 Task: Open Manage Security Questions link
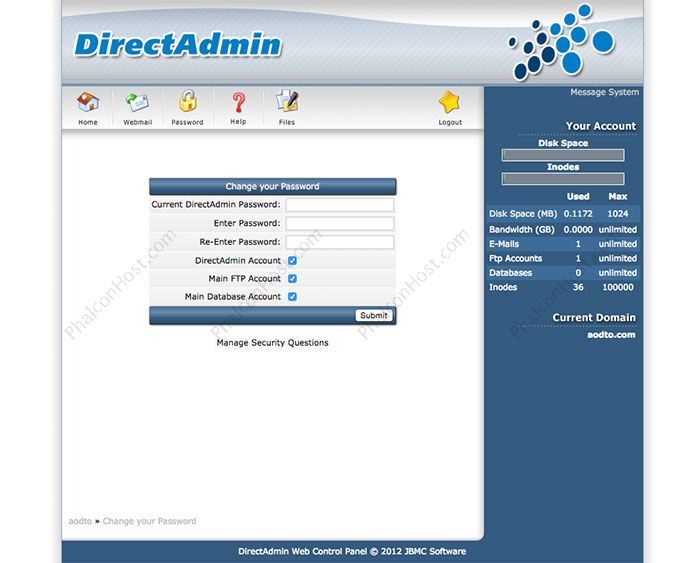(272, 342)
